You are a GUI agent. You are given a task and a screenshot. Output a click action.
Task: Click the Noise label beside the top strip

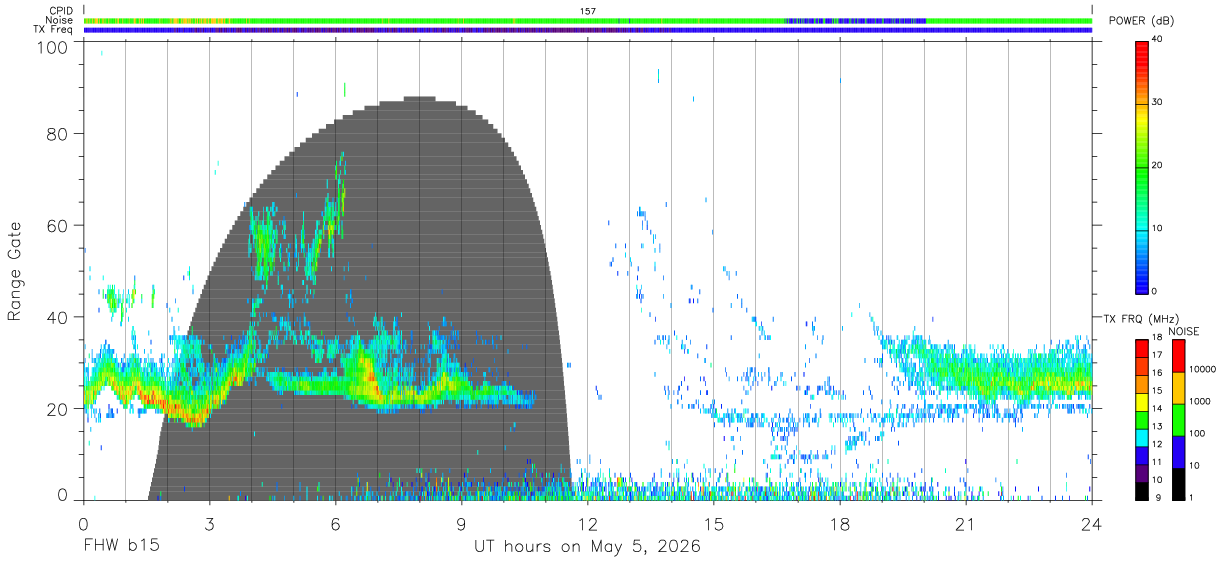(x=59, y=20)
